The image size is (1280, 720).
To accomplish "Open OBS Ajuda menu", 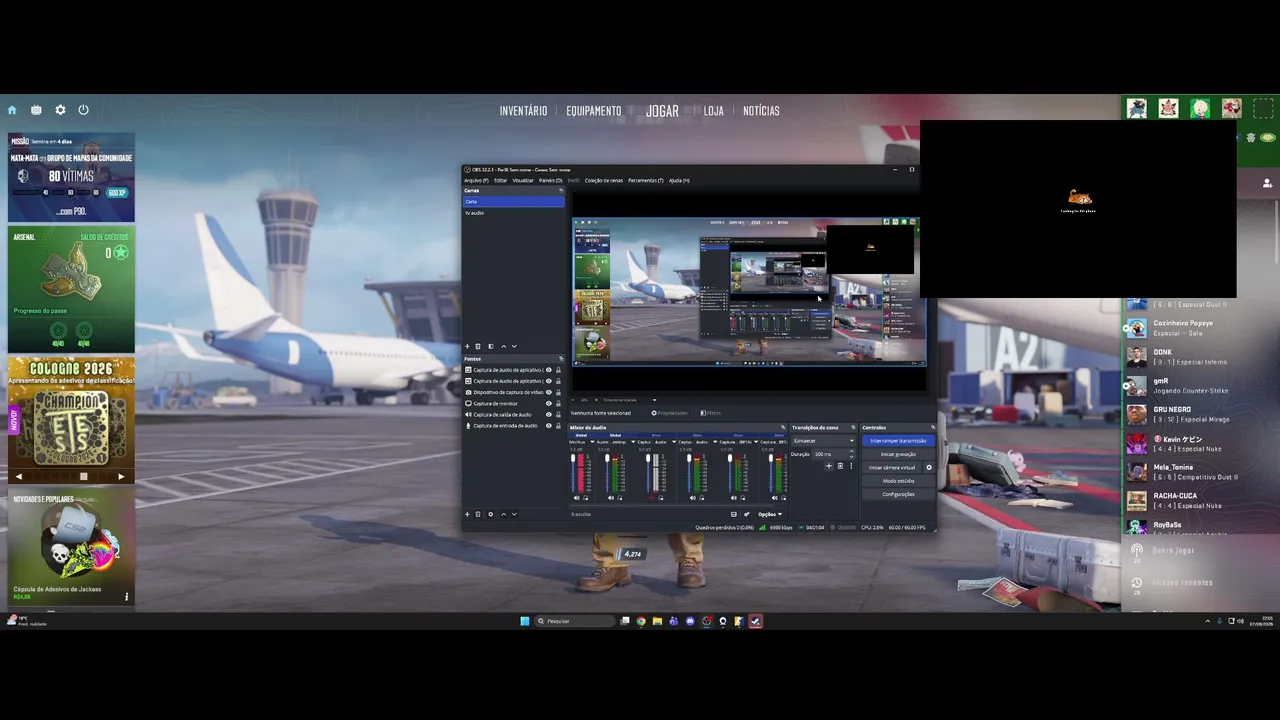I will [x=678, y=180].
